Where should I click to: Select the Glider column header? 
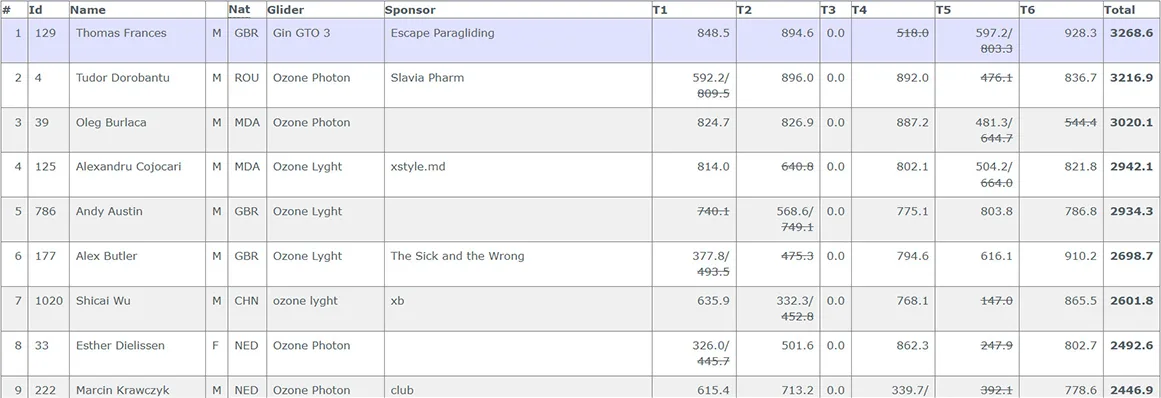point(285,10)
